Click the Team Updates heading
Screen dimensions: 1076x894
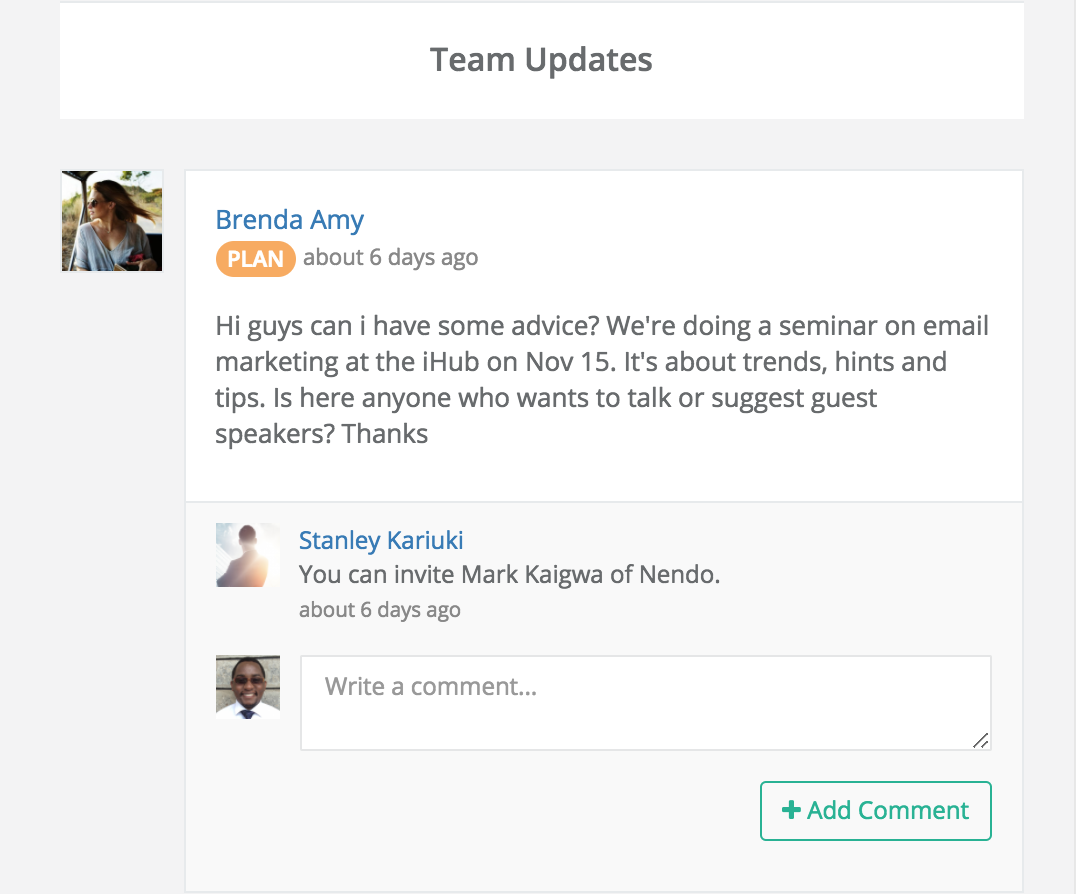pyautogui.click(x=541, y=60)
